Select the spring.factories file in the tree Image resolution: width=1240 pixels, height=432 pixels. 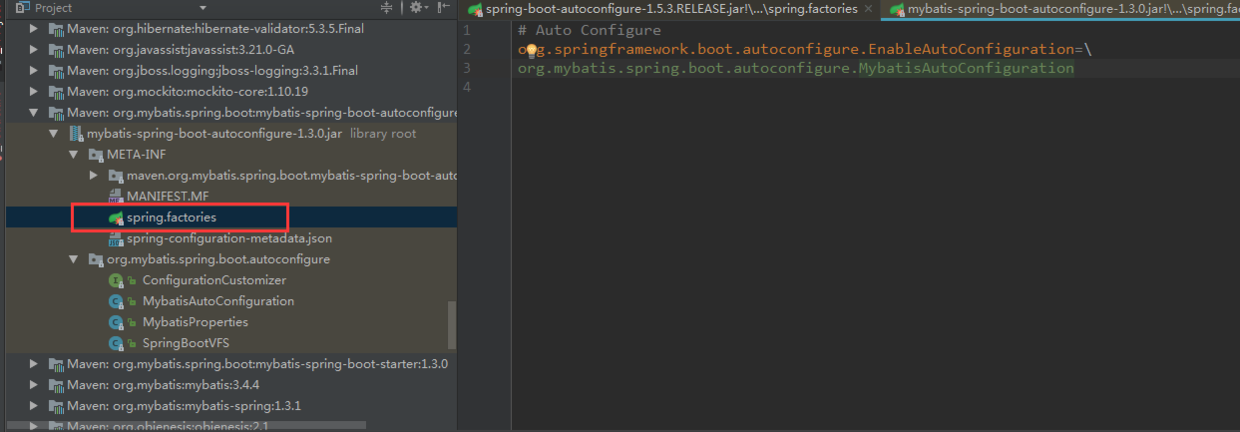171,217
